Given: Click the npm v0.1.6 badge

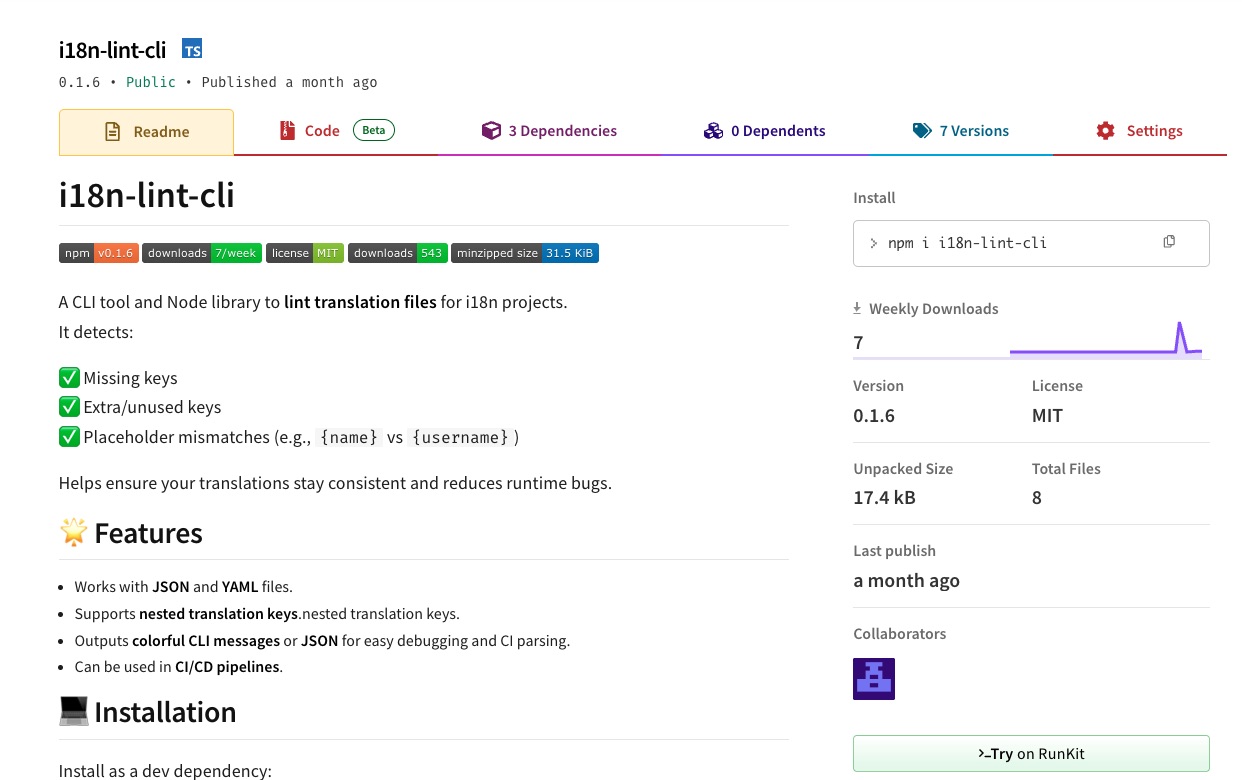Looking at the screenshot, I should pyautogui.click(x=98, y=253).
